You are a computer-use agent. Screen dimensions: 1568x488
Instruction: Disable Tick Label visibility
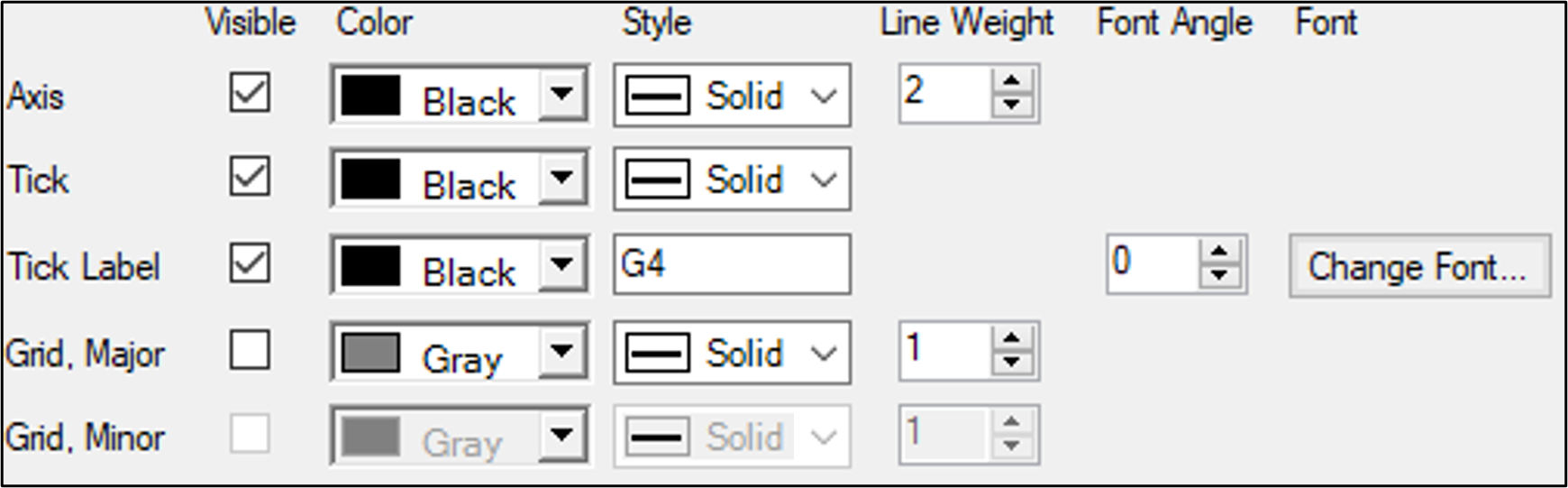(250, 263)
